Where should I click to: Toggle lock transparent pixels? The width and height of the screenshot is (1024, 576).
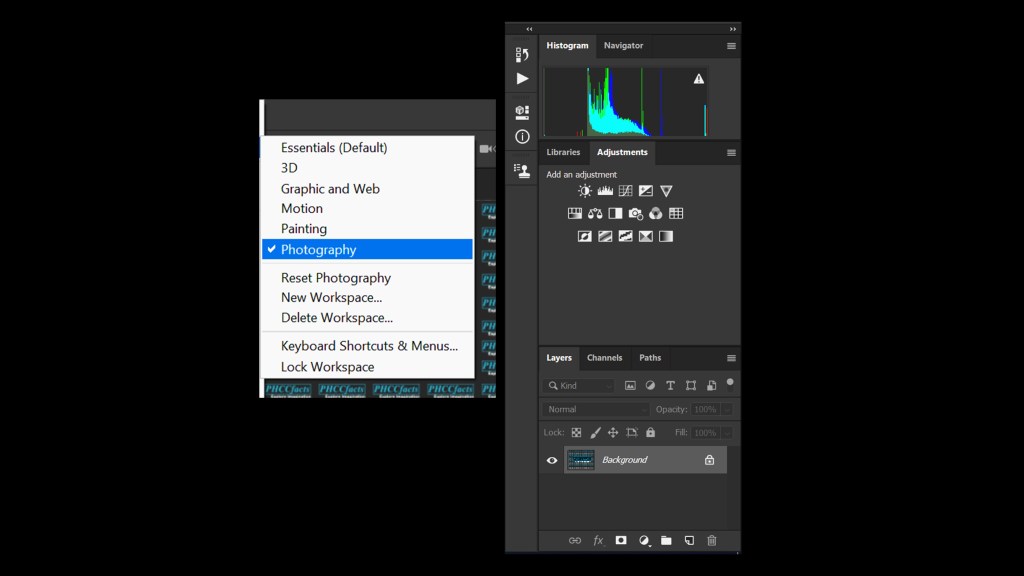point(576,433)
